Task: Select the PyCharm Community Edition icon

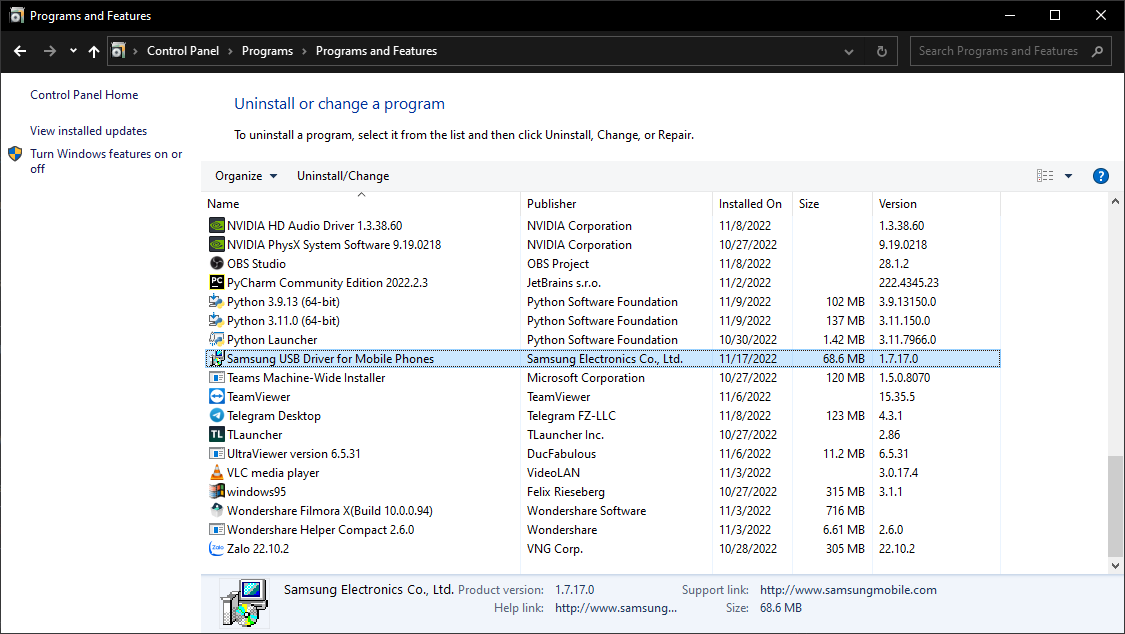Action: (217, 283)
